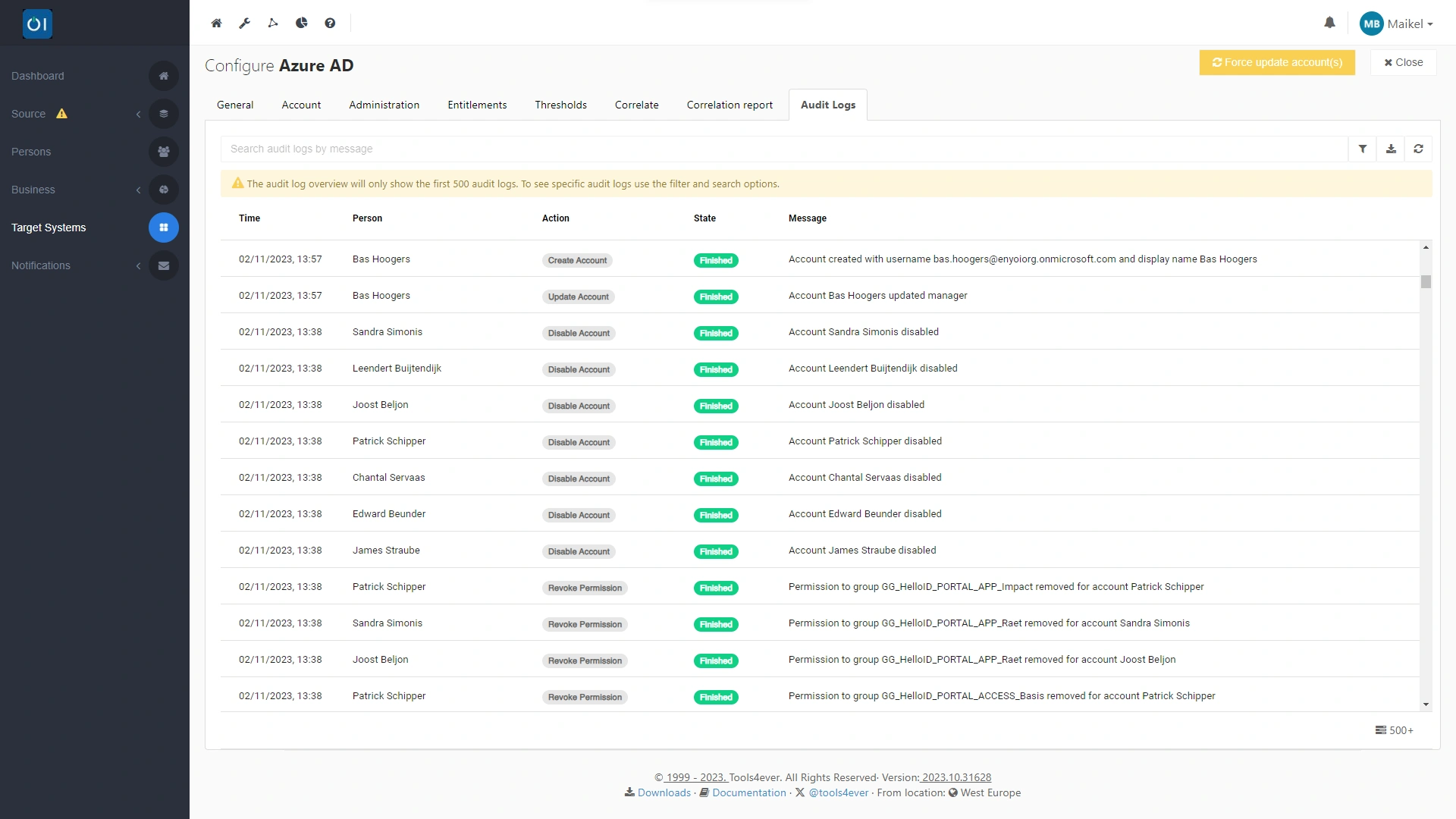Click the scrollbar down arrow

click(x=1426, y=704)
